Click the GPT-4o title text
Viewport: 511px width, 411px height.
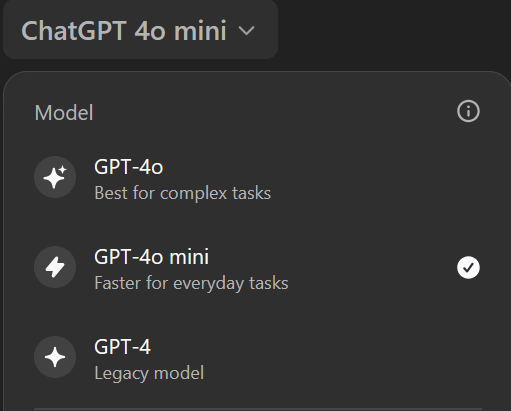point(129,167)
